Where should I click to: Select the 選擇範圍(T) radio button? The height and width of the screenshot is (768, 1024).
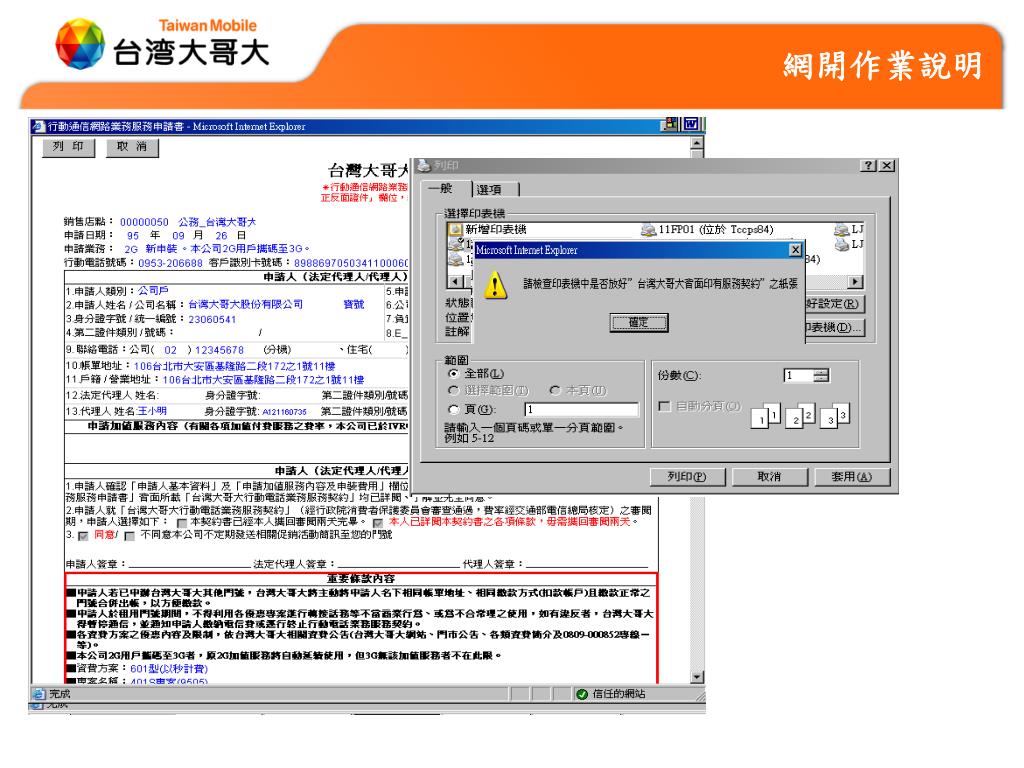pyautogui.click(x=453, y=391)
